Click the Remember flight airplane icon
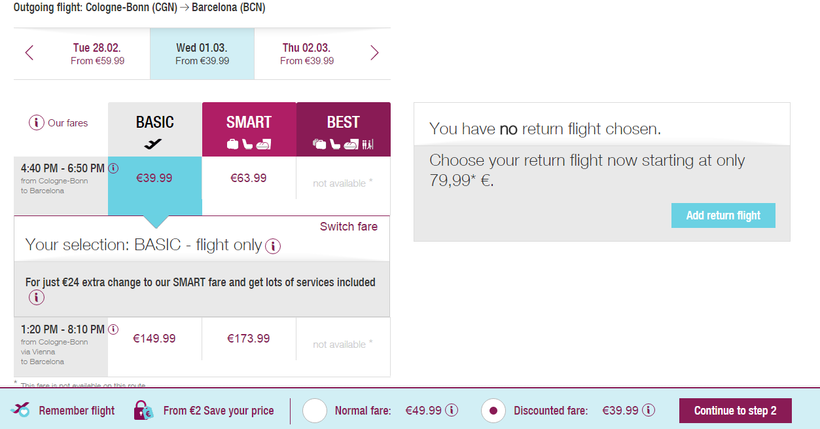The height and width of the screenshot is (429, 820). coord(20,410)
